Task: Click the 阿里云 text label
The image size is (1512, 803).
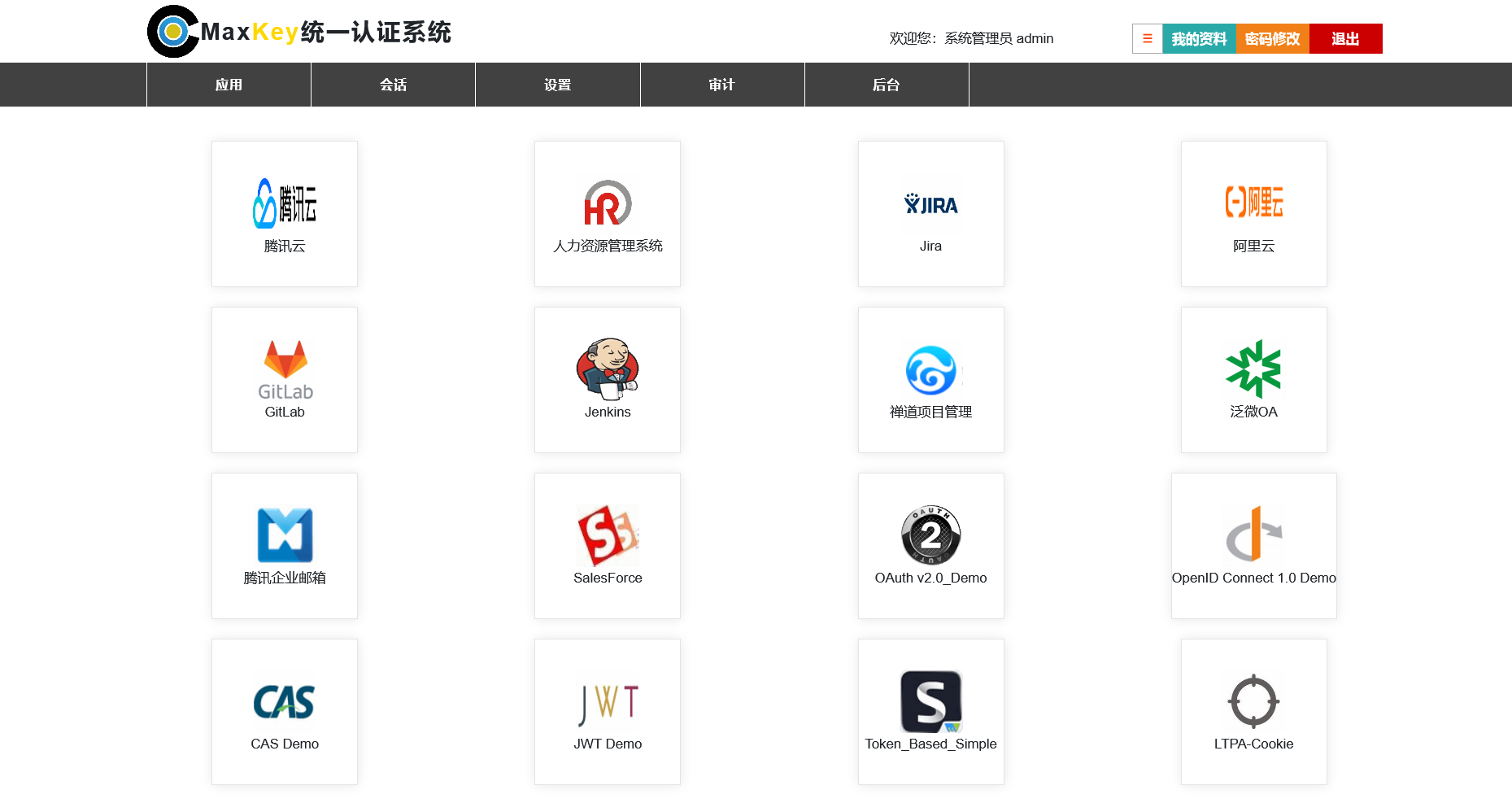Action: click(1253, 246)
